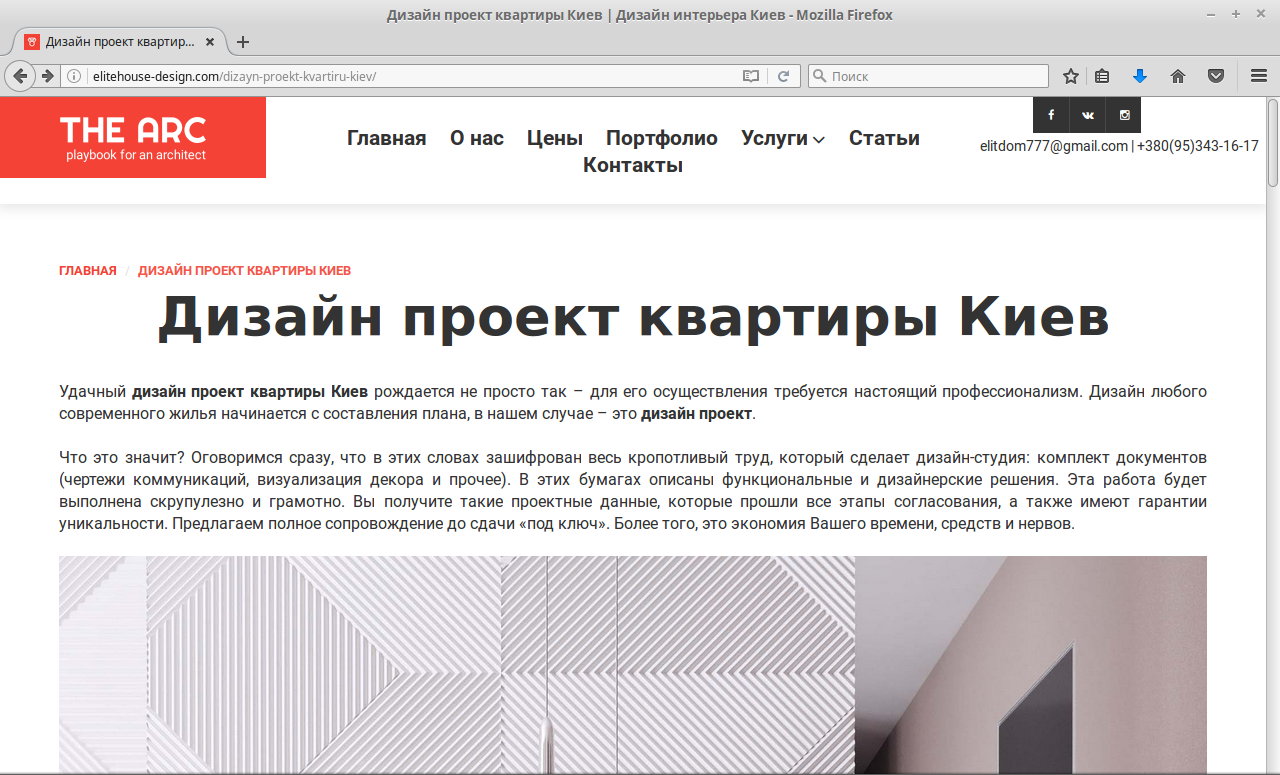
Task: Open the site's Instagram page icon
Action: 1124,115
